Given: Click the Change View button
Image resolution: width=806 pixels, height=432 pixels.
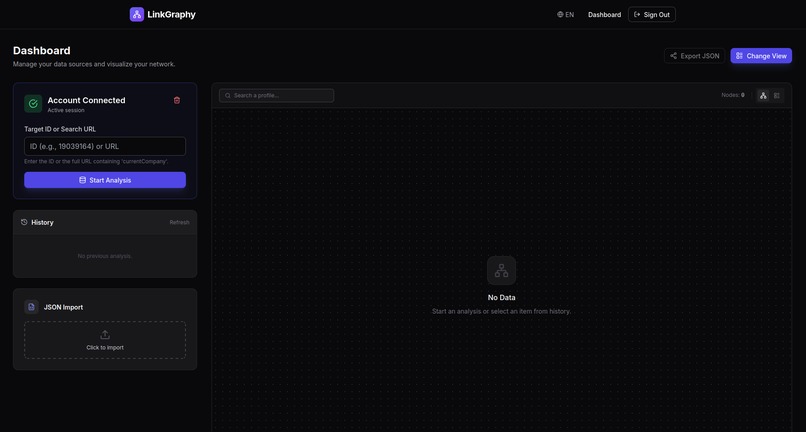Looking at the screenshot, I should [x=761, y=56].
